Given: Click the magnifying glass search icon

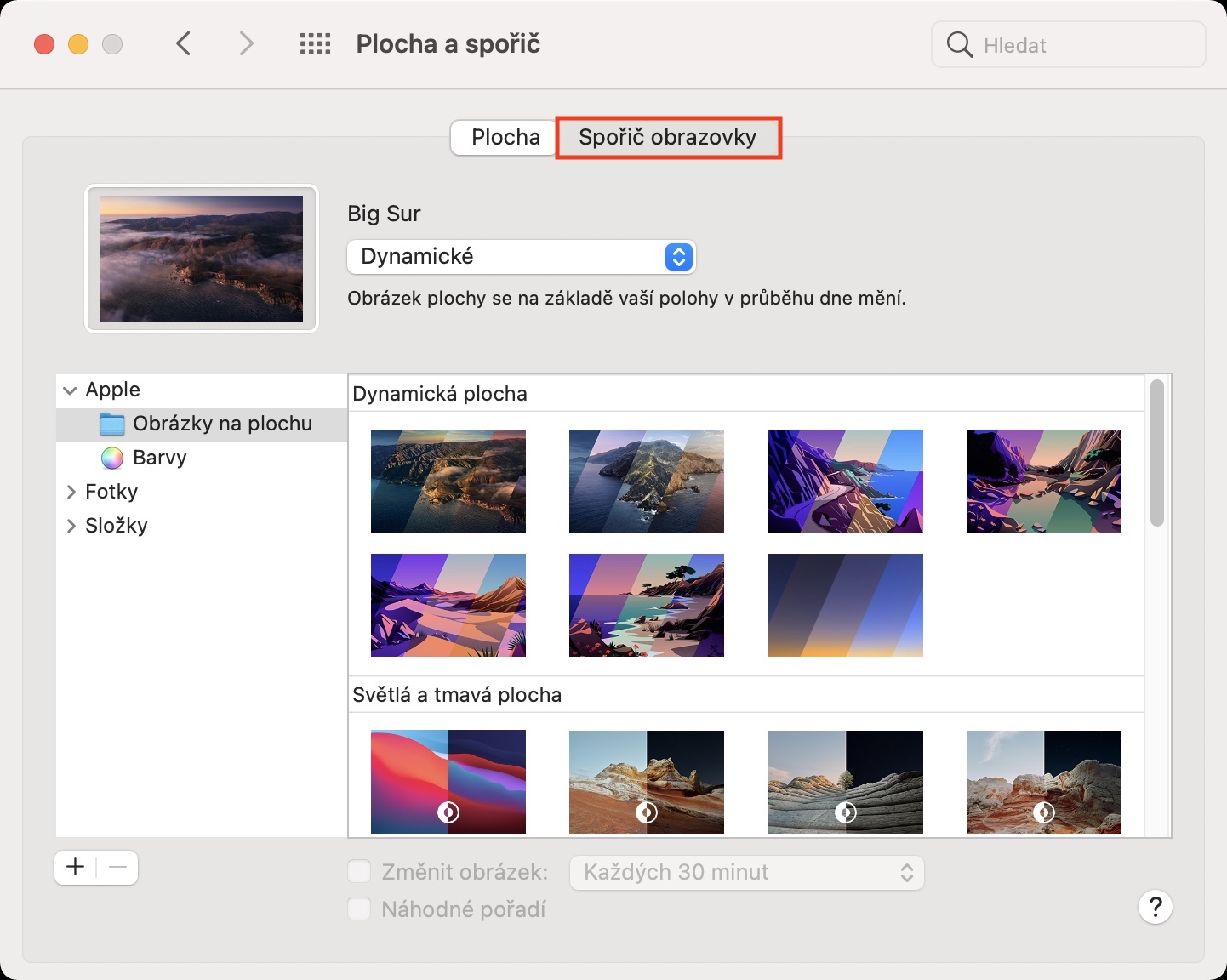Looking at the screenshot, I should coord(959,44).
